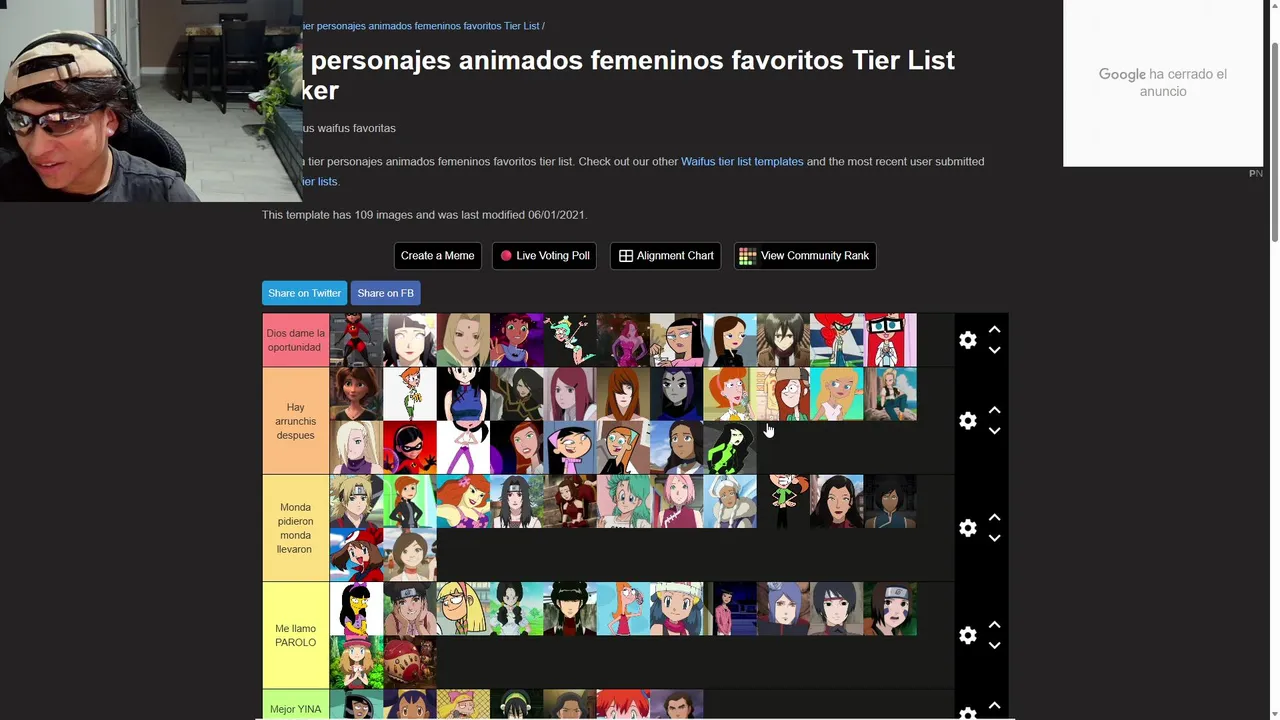The image size is (1280, 720).
Task: Follow the 'Waifus tier list templates' link
Action: pyautogui.click(x=742, y=161)
